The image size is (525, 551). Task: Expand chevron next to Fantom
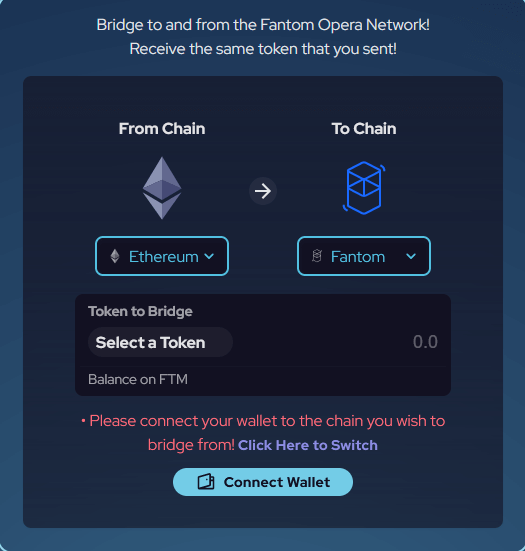[x=411, y=257]
